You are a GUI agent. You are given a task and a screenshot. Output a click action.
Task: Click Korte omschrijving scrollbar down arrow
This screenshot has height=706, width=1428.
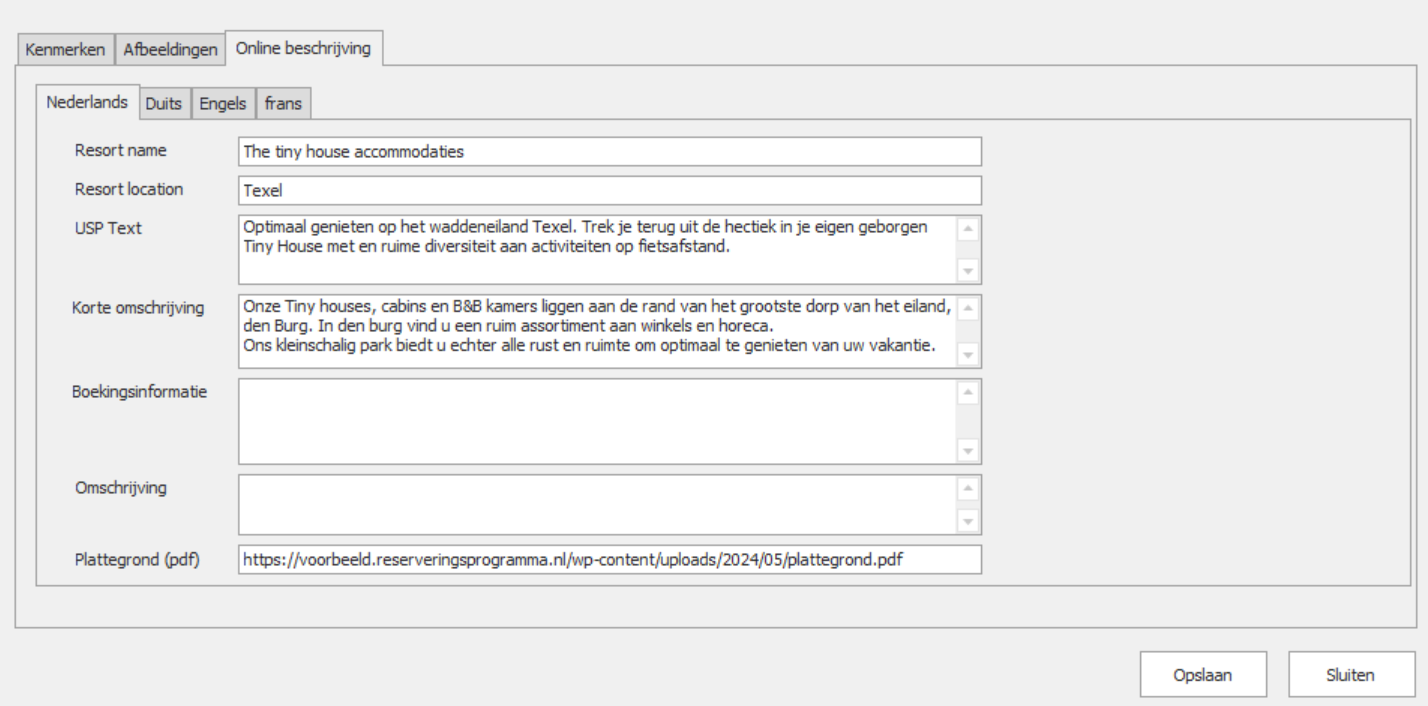tap(967, 353)
